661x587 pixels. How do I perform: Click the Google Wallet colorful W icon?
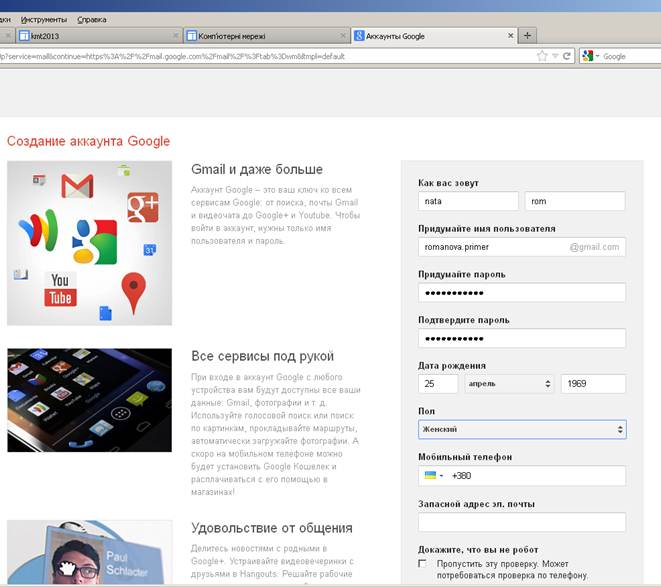pyautogui.click(x=38, y=230)
